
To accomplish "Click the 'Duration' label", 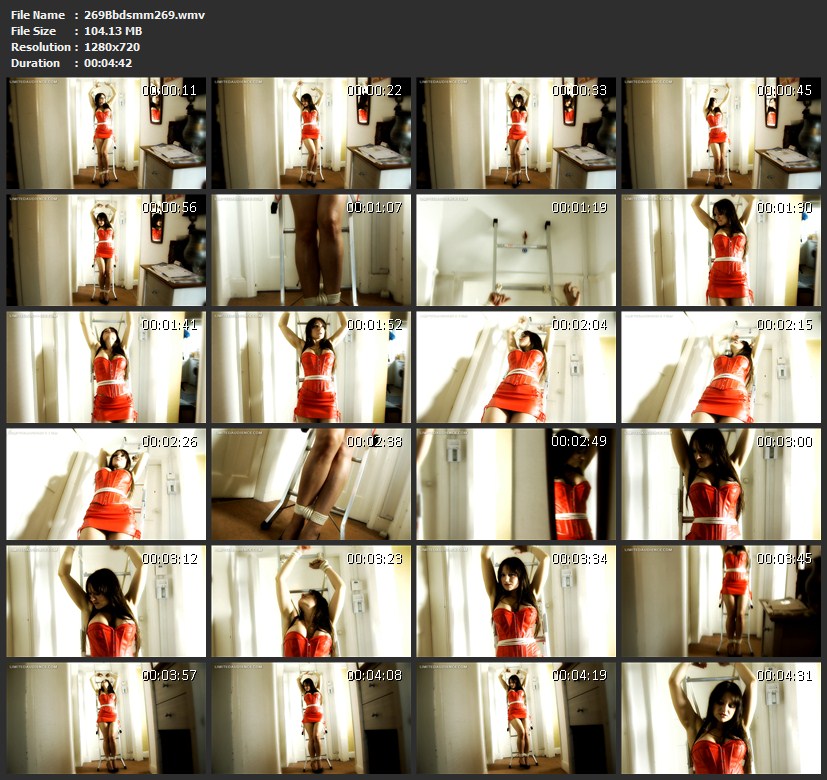I will click(x=35, y=63).
